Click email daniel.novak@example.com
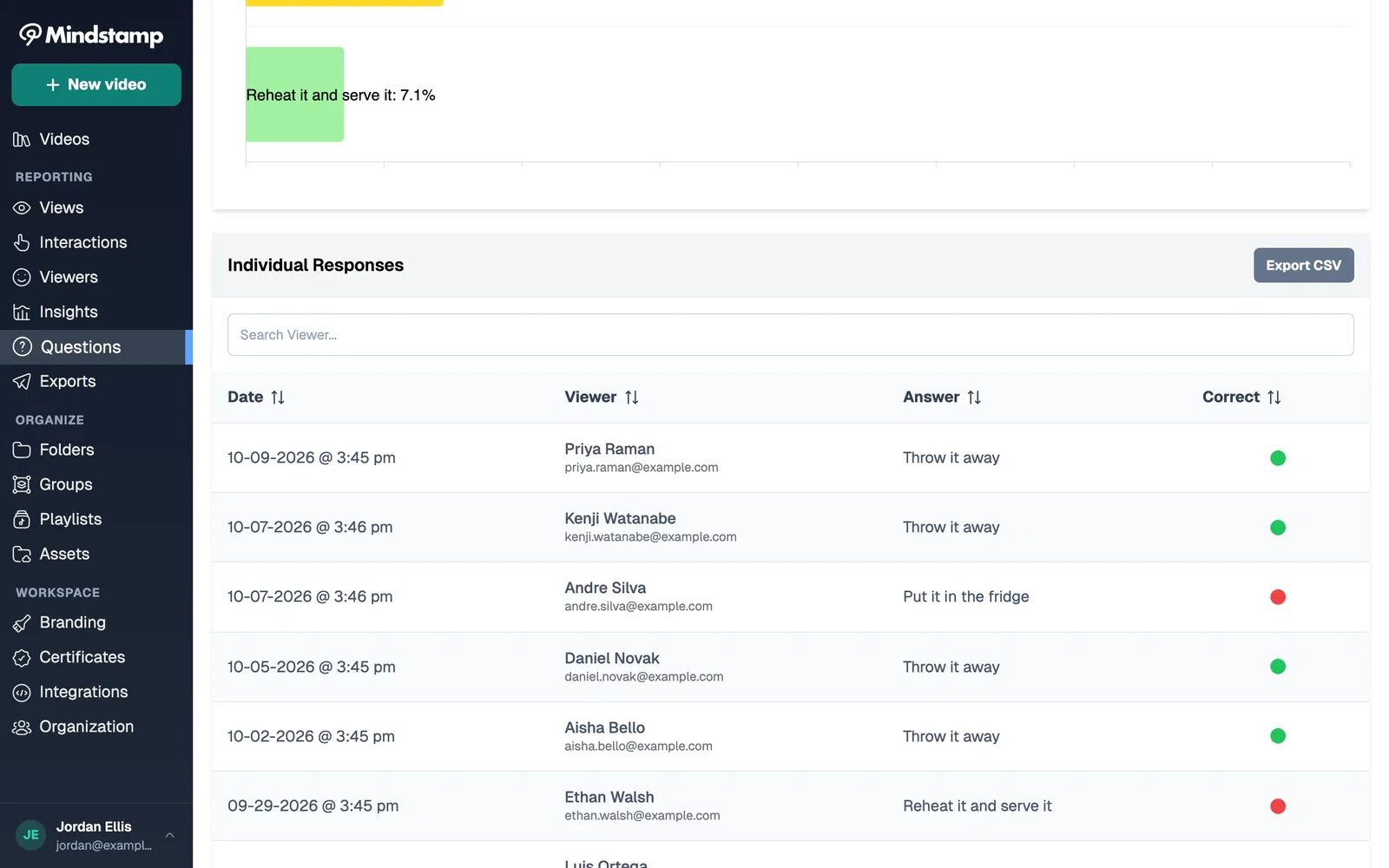This screenshot has height=868, width=1389. coord(643,677)
